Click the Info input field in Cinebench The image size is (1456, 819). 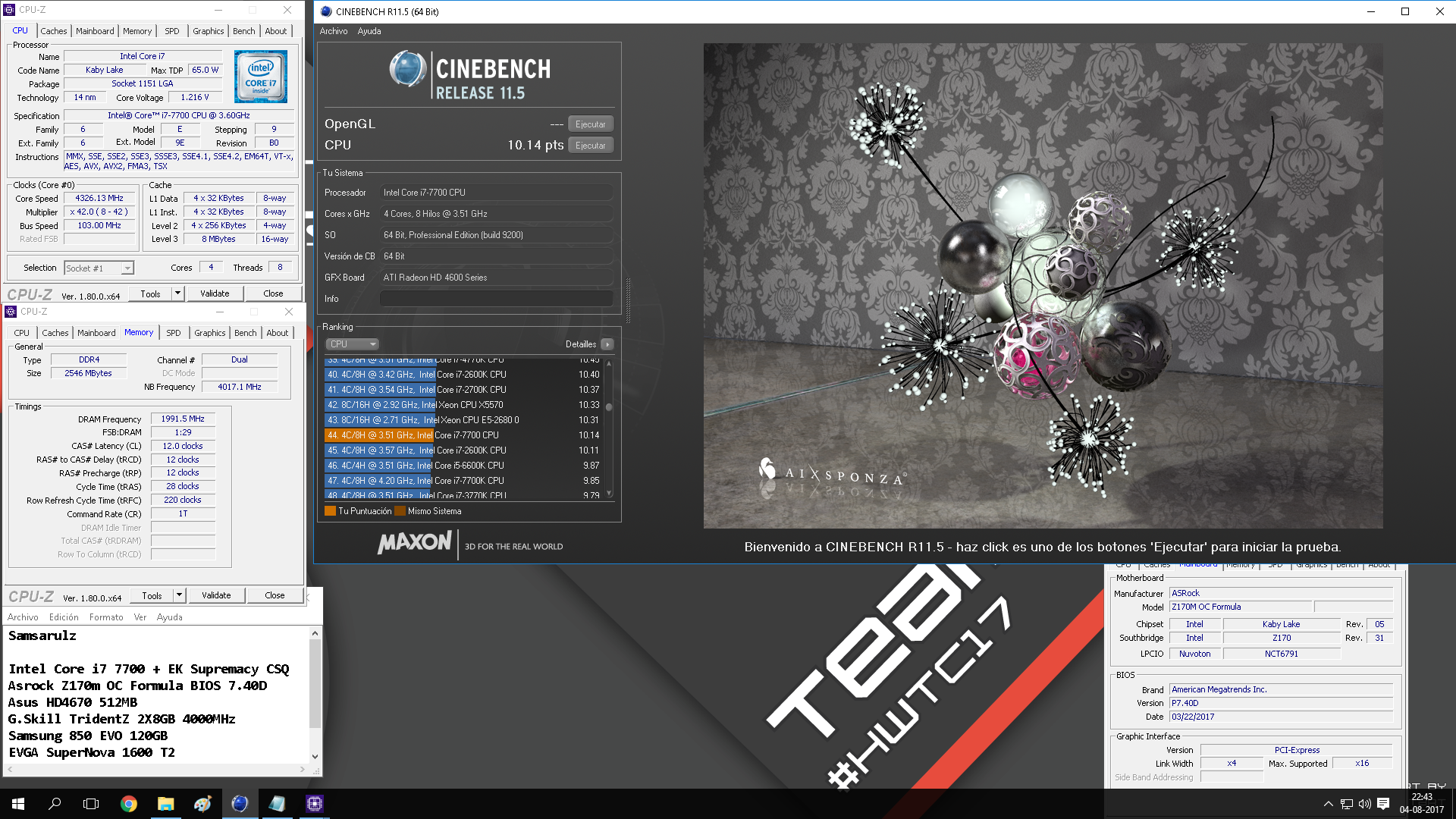pyautogui.click(x=497, y=299)
